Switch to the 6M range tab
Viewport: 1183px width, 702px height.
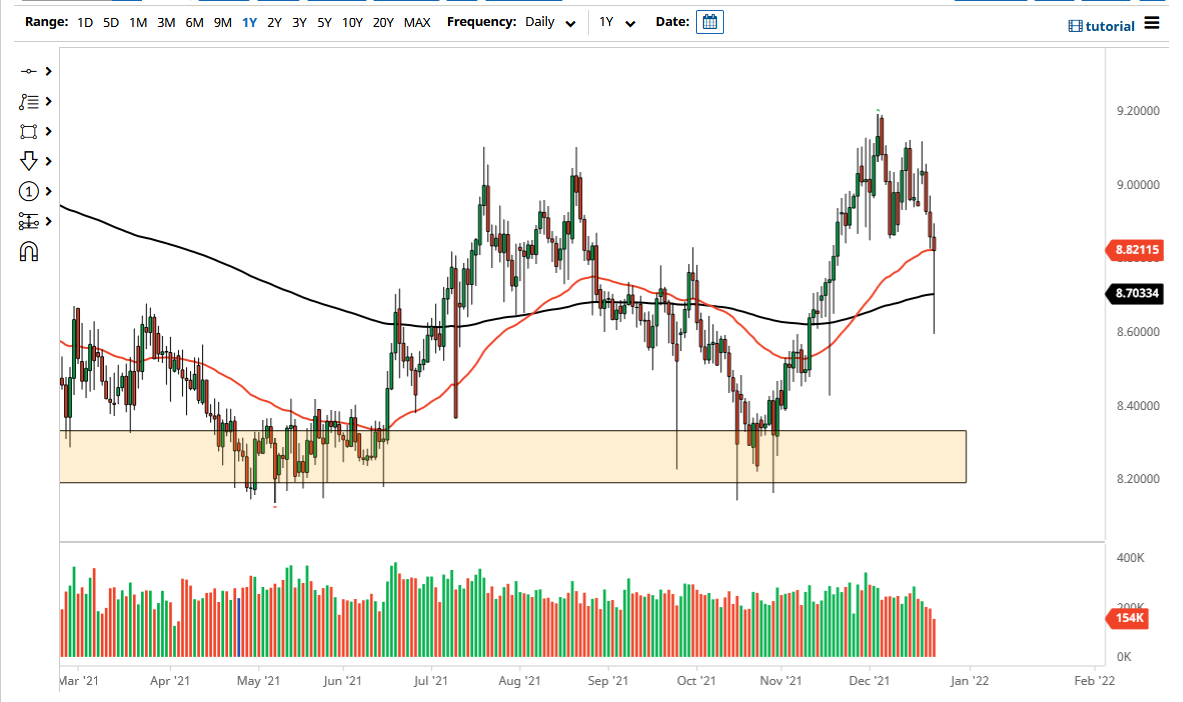click(194, 21)
